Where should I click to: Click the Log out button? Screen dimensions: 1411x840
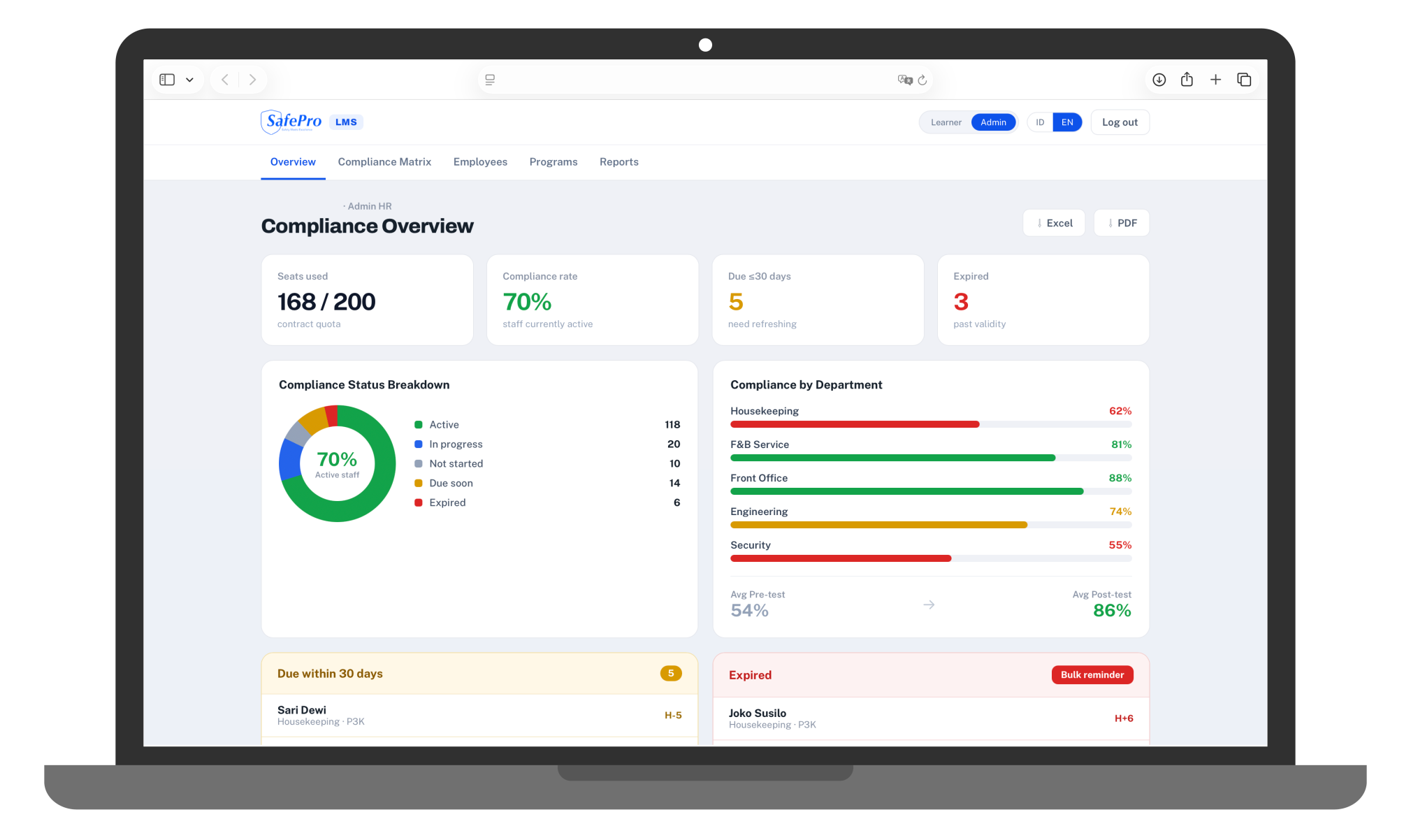click(1120, 122)
